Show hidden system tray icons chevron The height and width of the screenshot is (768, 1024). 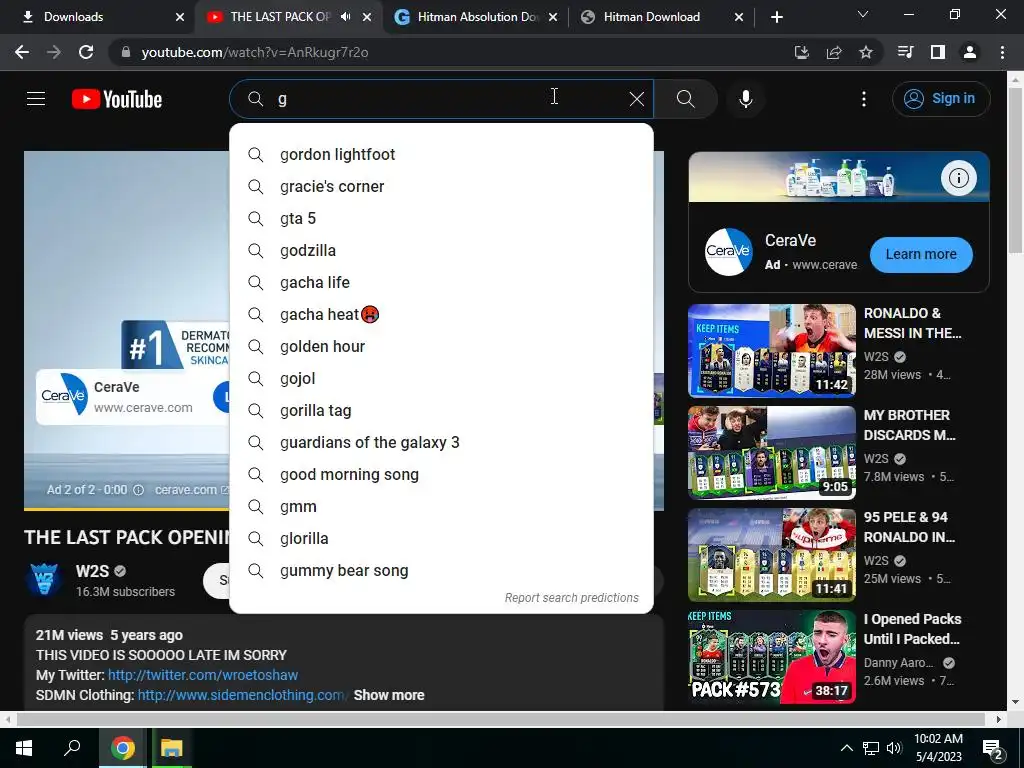pos(846,748)
